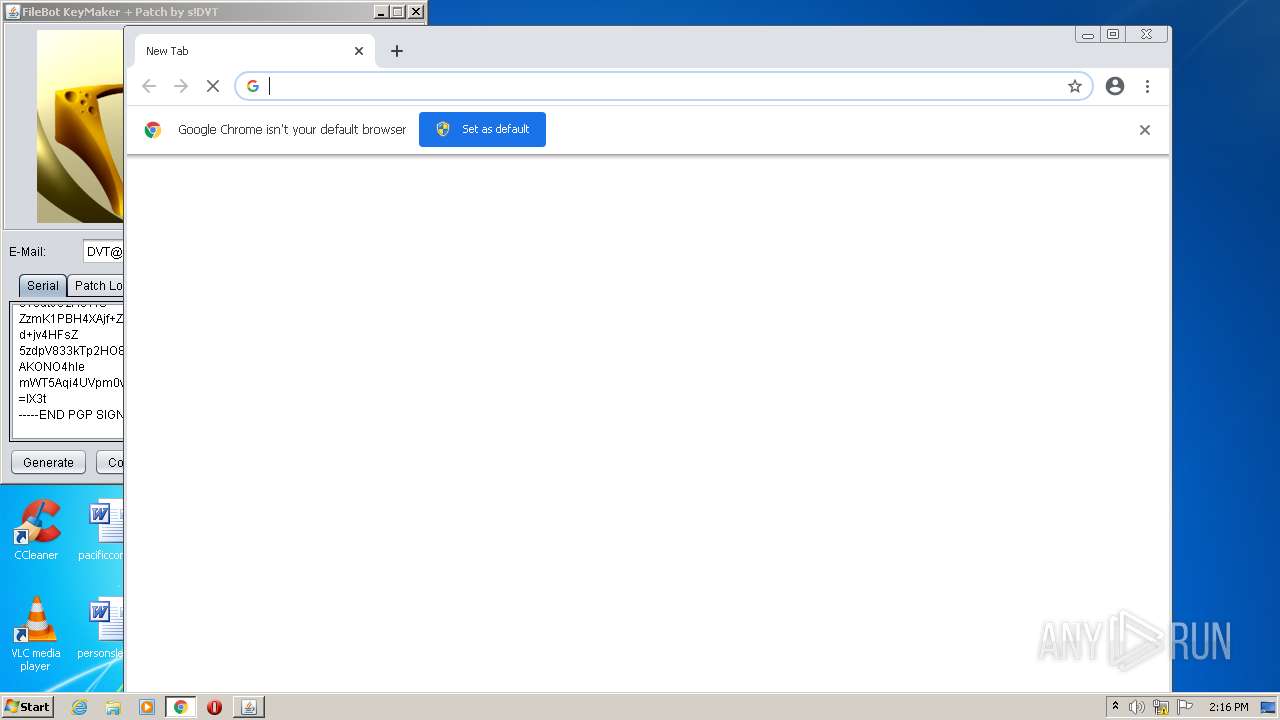Go forward in Chrome
Viewport: 1280px width, 720px height.
tap(181, 87)
